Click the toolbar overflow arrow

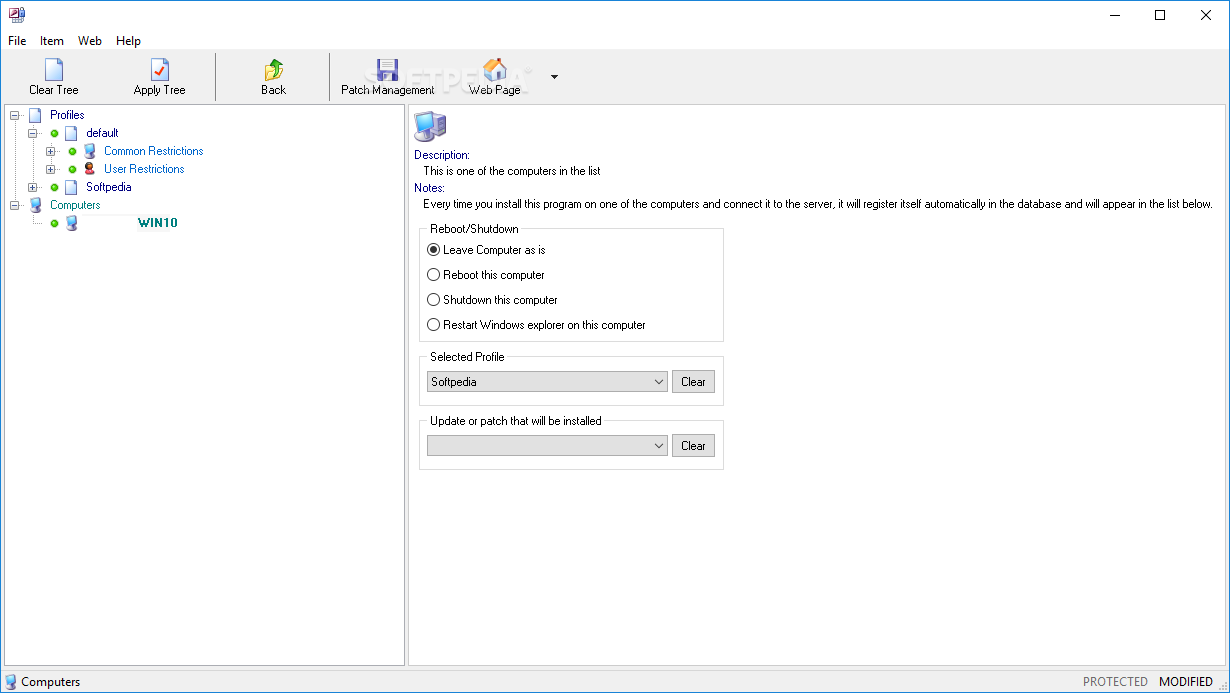click(x=554, y=76)
